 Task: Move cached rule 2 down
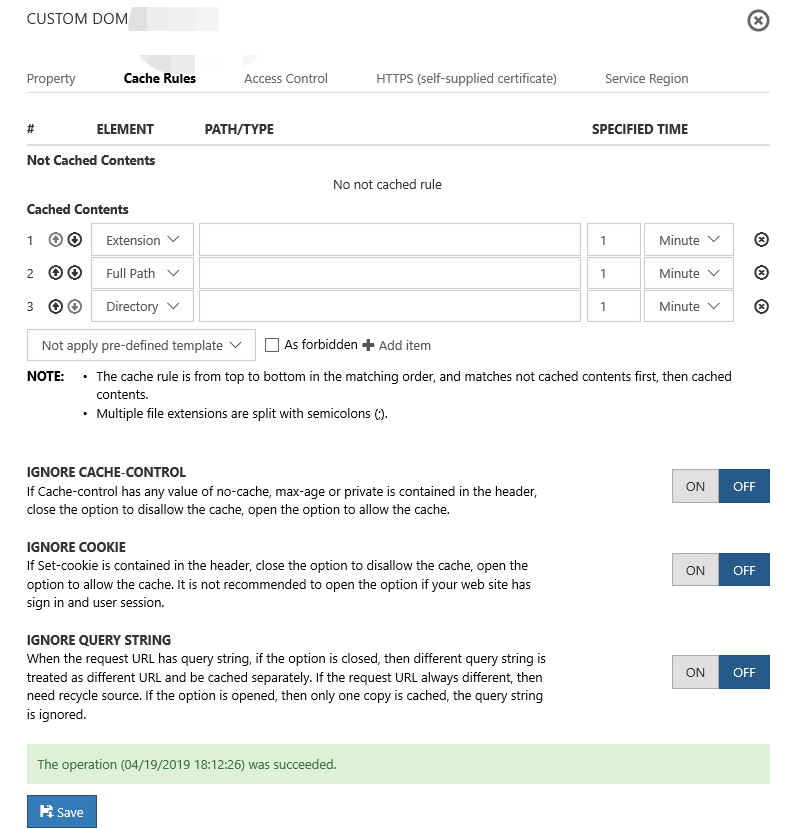click(x=74, y=273)
